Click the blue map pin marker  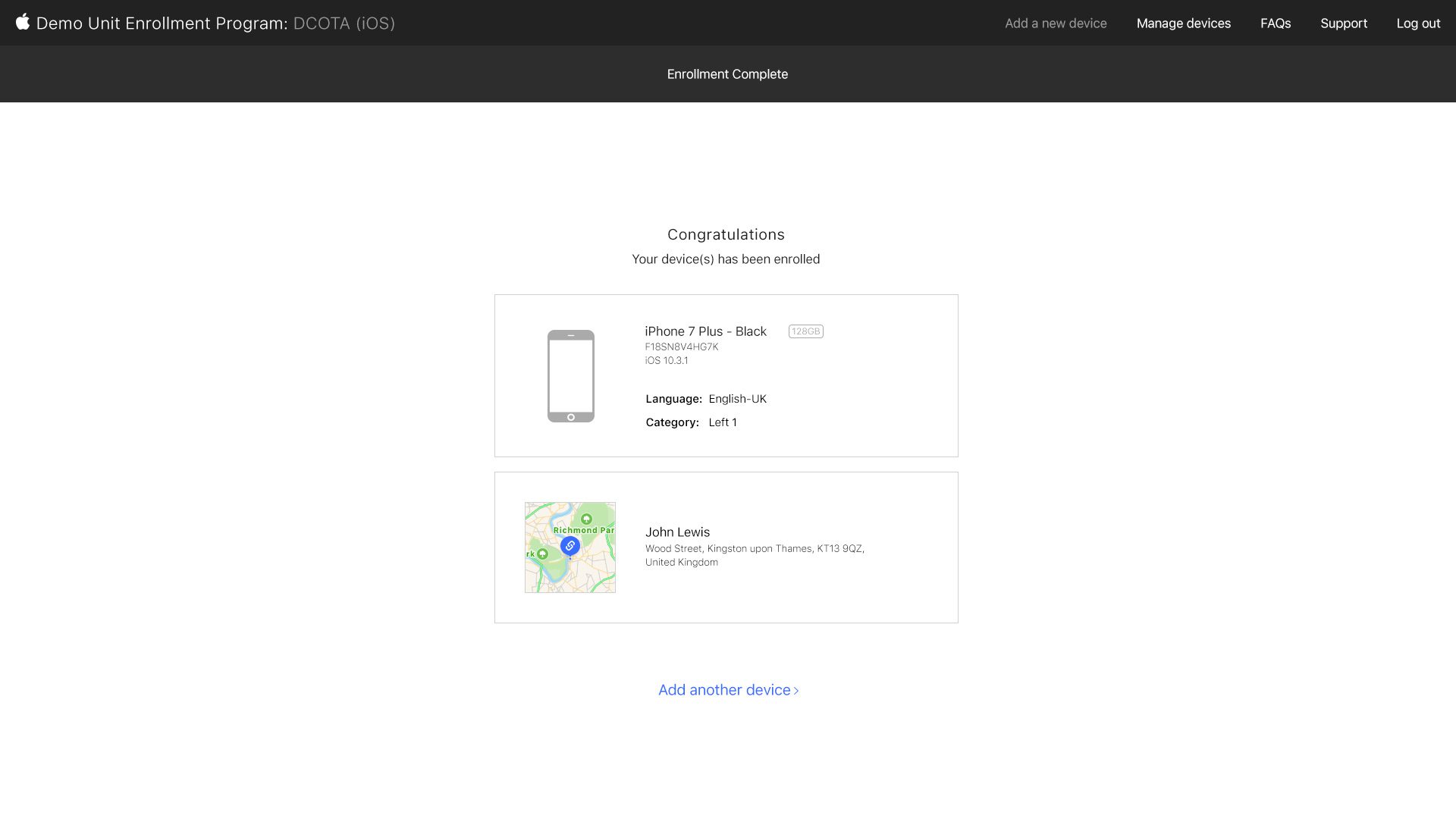(570, 546)
